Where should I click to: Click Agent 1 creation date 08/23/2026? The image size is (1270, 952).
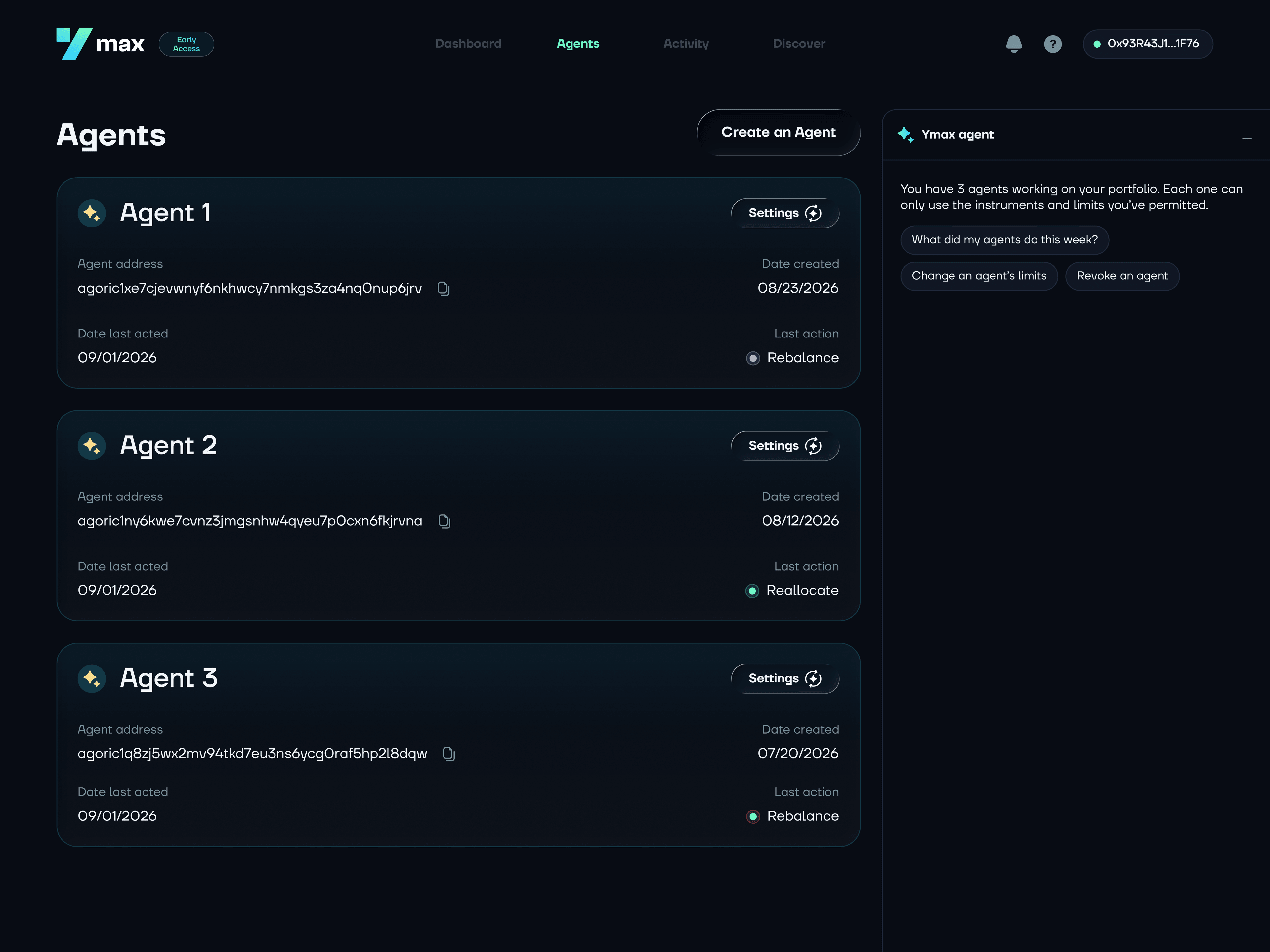(798, 288)
